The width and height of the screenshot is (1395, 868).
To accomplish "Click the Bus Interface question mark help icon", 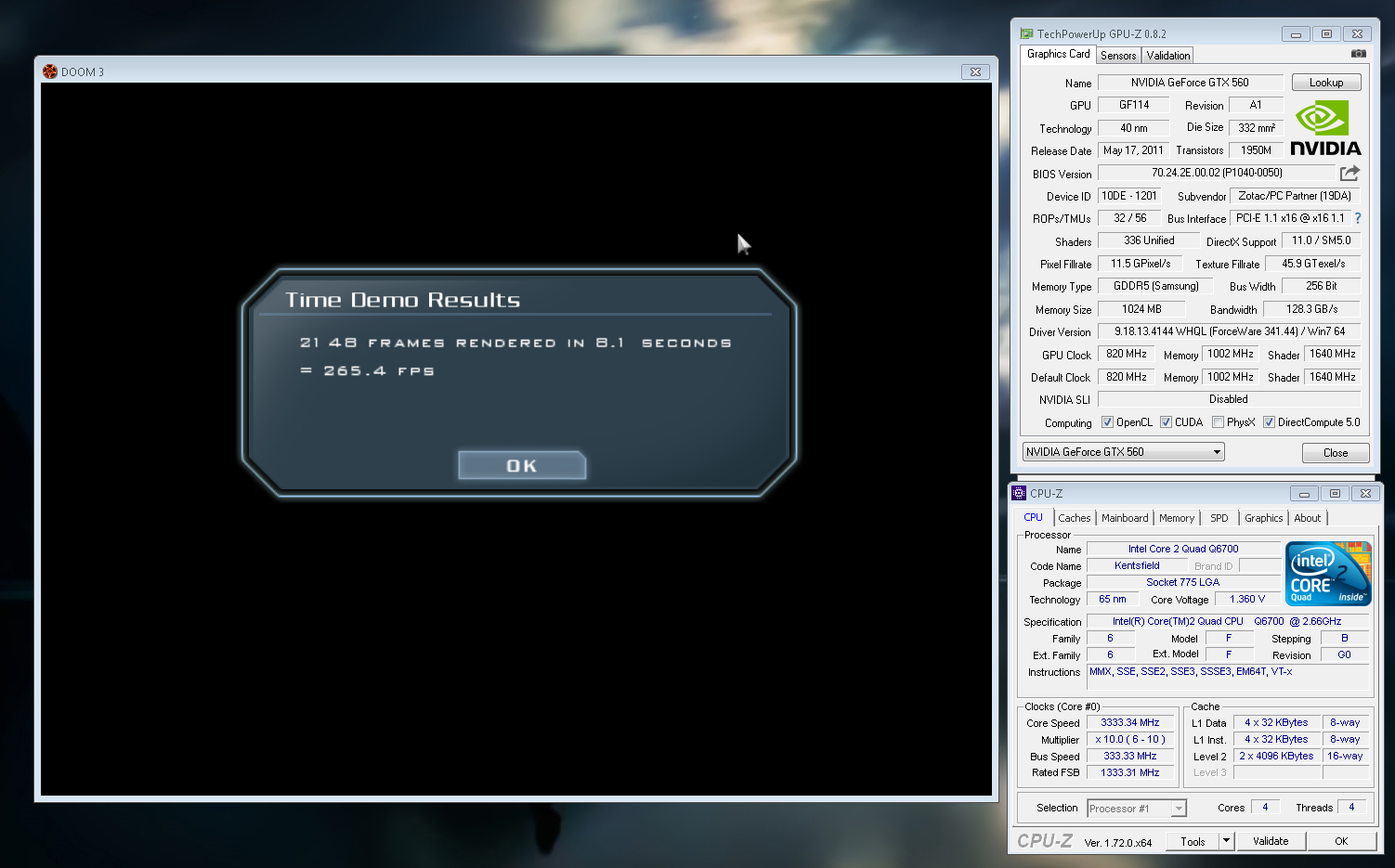I will pyautogui.click(x=1358, y=218).
